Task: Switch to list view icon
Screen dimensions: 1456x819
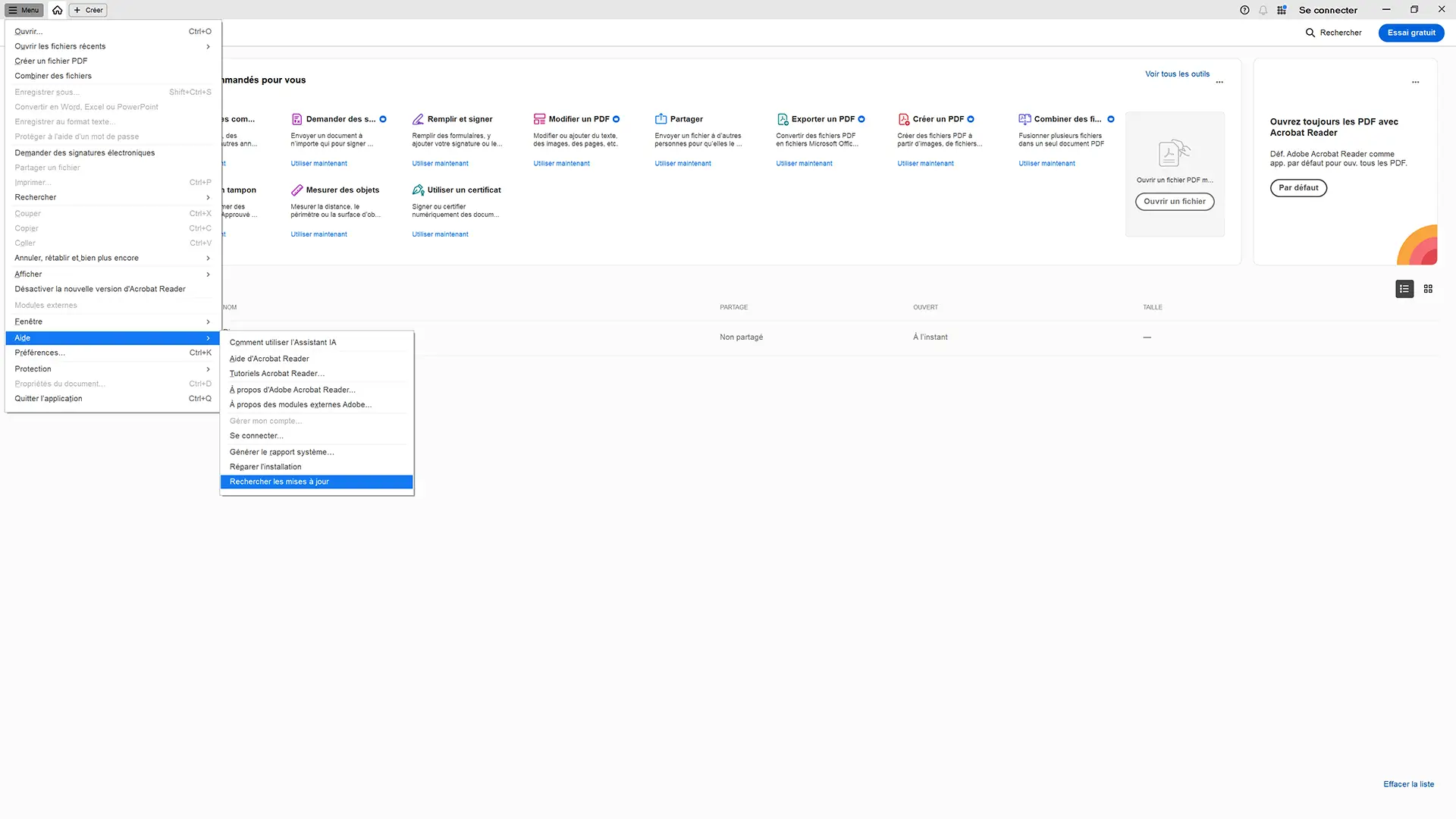Action: 1404,289
